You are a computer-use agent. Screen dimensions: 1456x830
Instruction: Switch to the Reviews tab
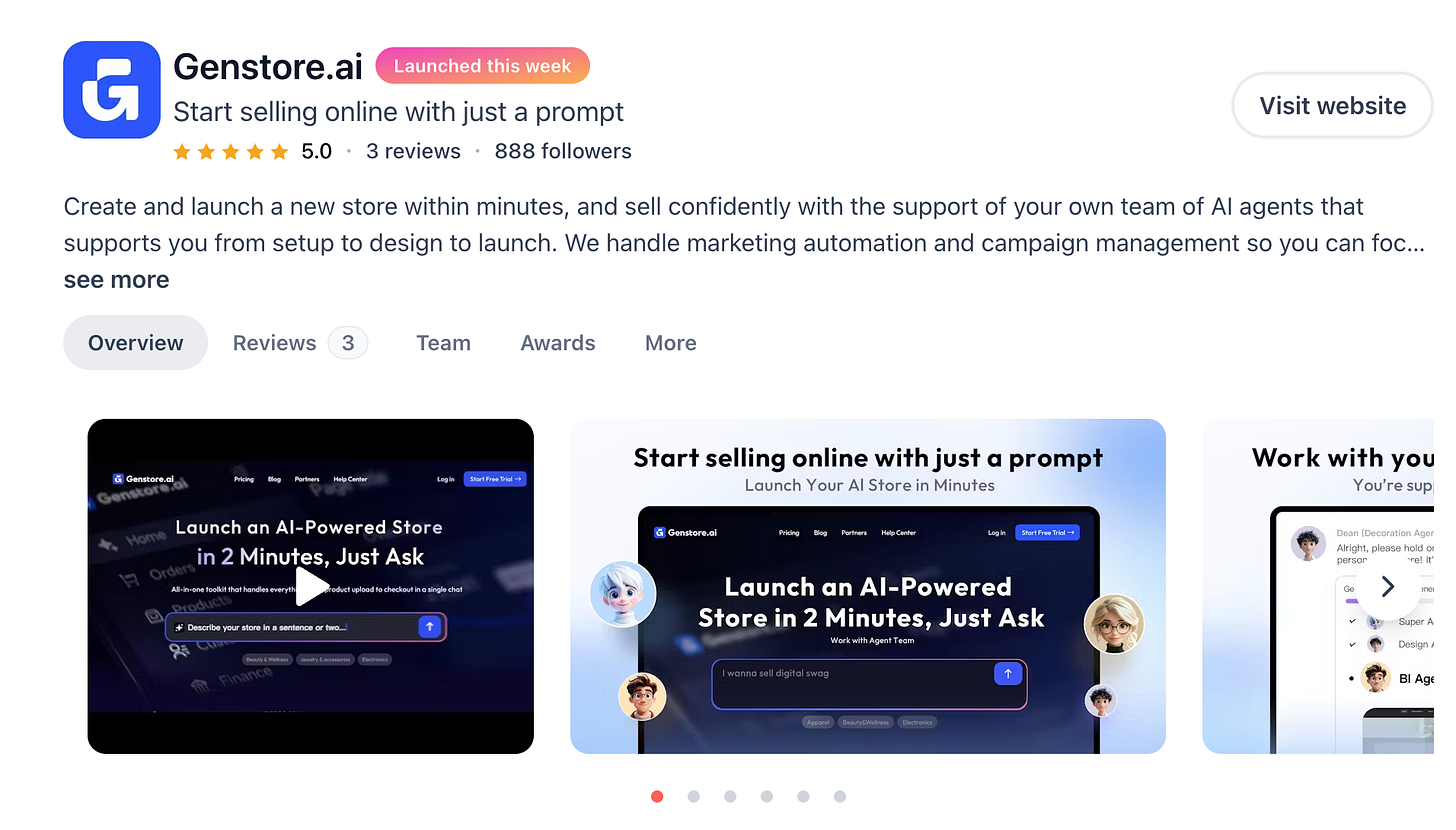click(x=300, y=343)
